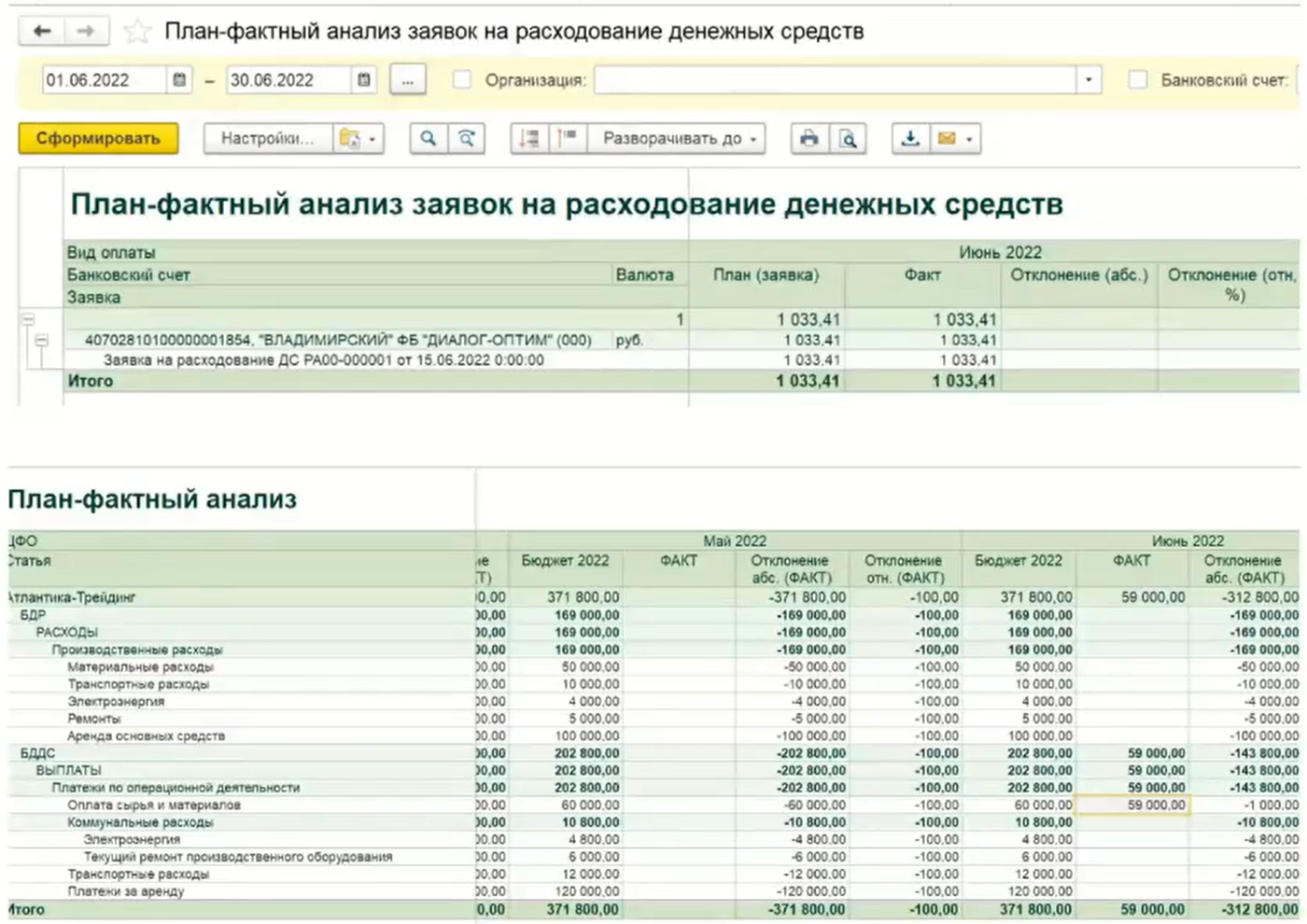
Task: Open period selection with the ellipsis button
Action: [407, 80]
